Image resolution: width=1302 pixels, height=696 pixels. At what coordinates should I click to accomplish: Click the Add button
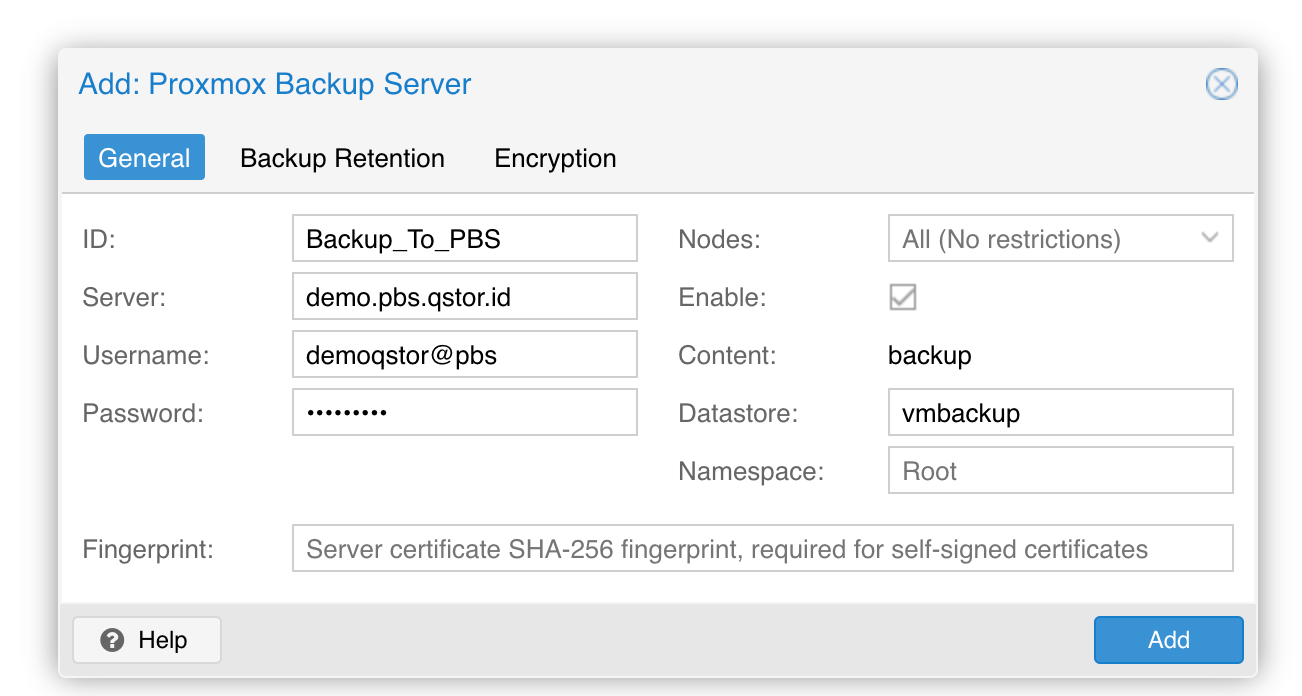click(1168, 640)
